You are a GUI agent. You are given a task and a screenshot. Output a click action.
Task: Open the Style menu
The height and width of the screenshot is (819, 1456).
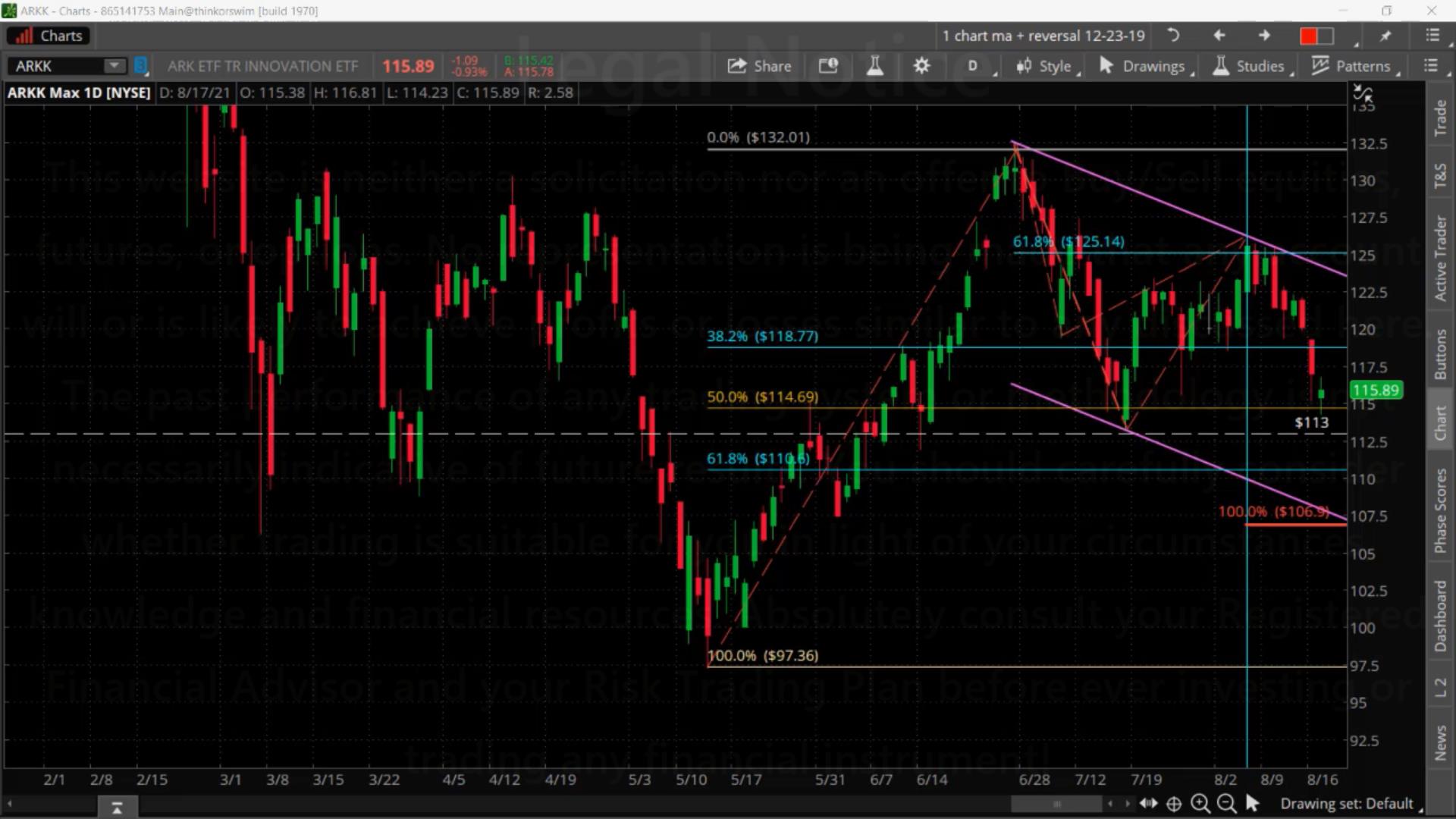point(1046,67)
